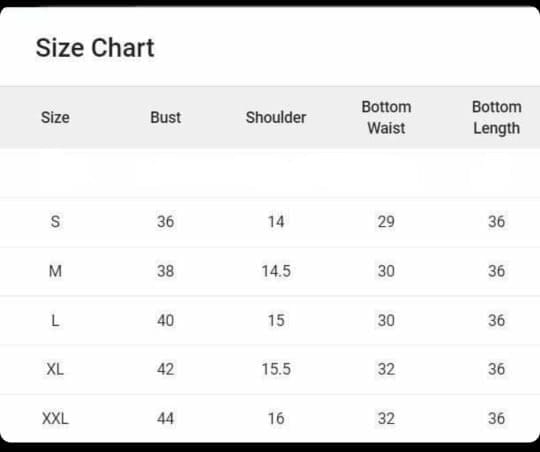Select the Bust column header
540x452 pixels.
[x=165, y=117]
